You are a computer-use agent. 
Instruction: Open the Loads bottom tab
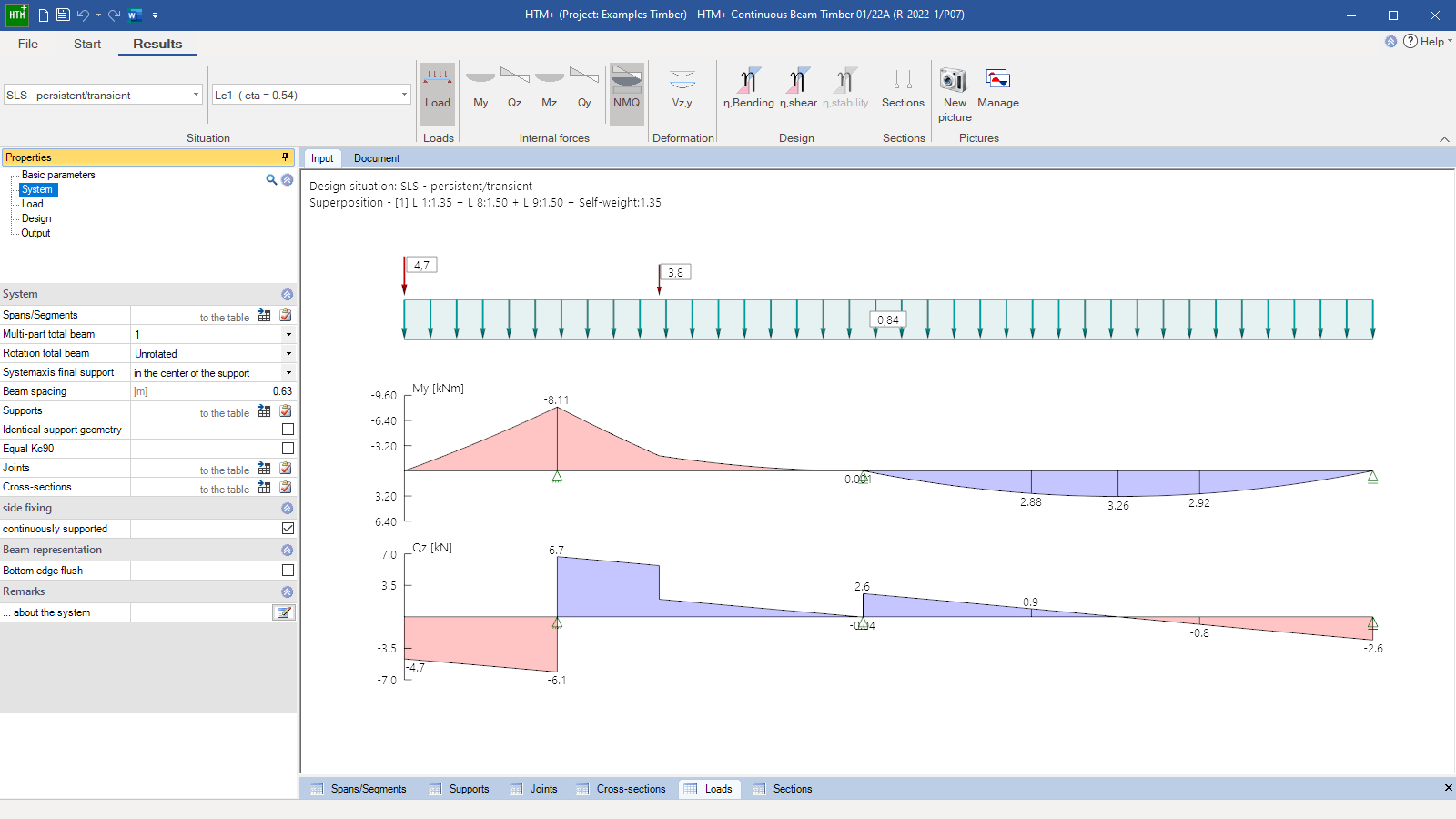click(x=709, y=789)
